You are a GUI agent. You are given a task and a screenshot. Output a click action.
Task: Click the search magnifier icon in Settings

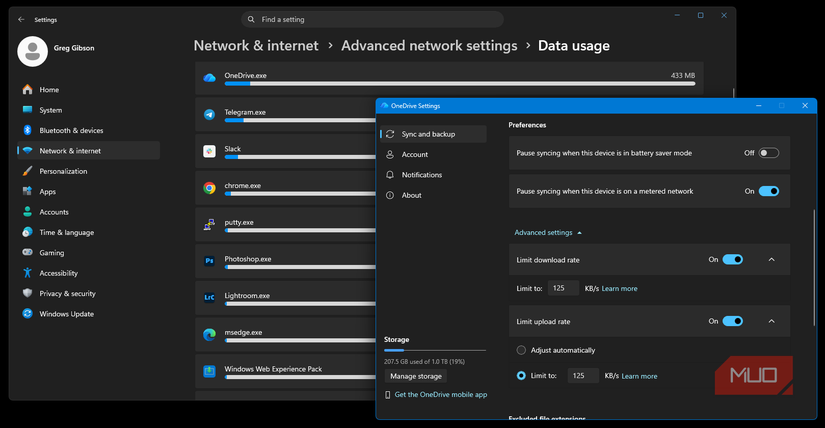(x=251, y=19)
